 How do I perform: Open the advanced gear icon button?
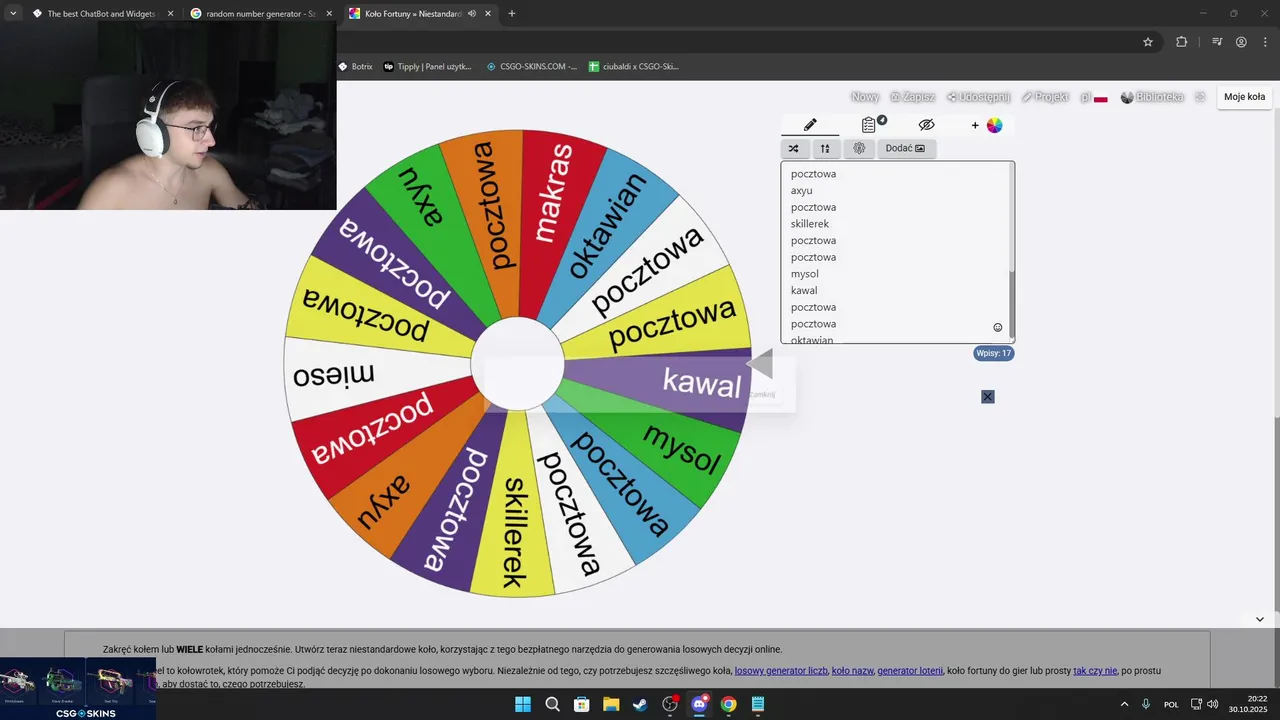859,148
